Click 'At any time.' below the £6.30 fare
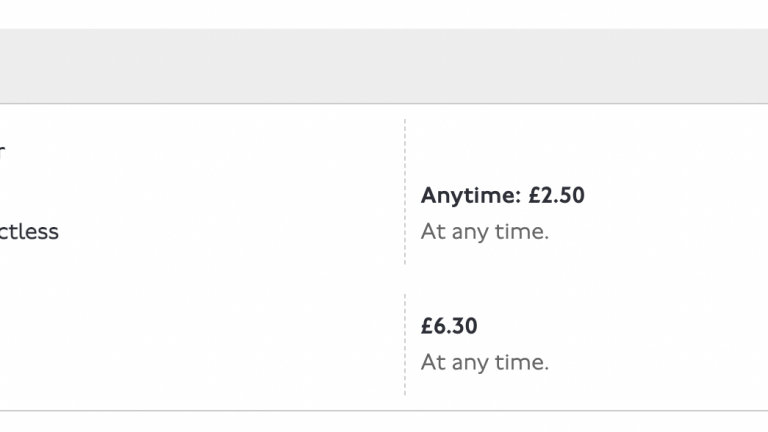The height and width of the screenshot is (432, 768). (x=485, y=362)
